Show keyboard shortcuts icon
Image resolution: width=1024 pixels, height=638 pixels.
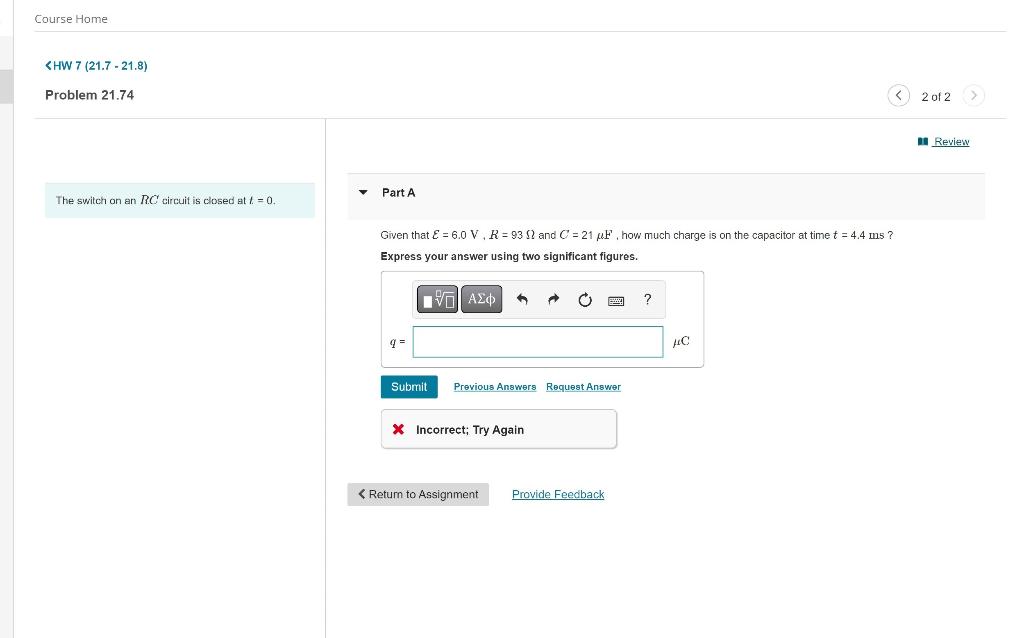coord(616,300)
